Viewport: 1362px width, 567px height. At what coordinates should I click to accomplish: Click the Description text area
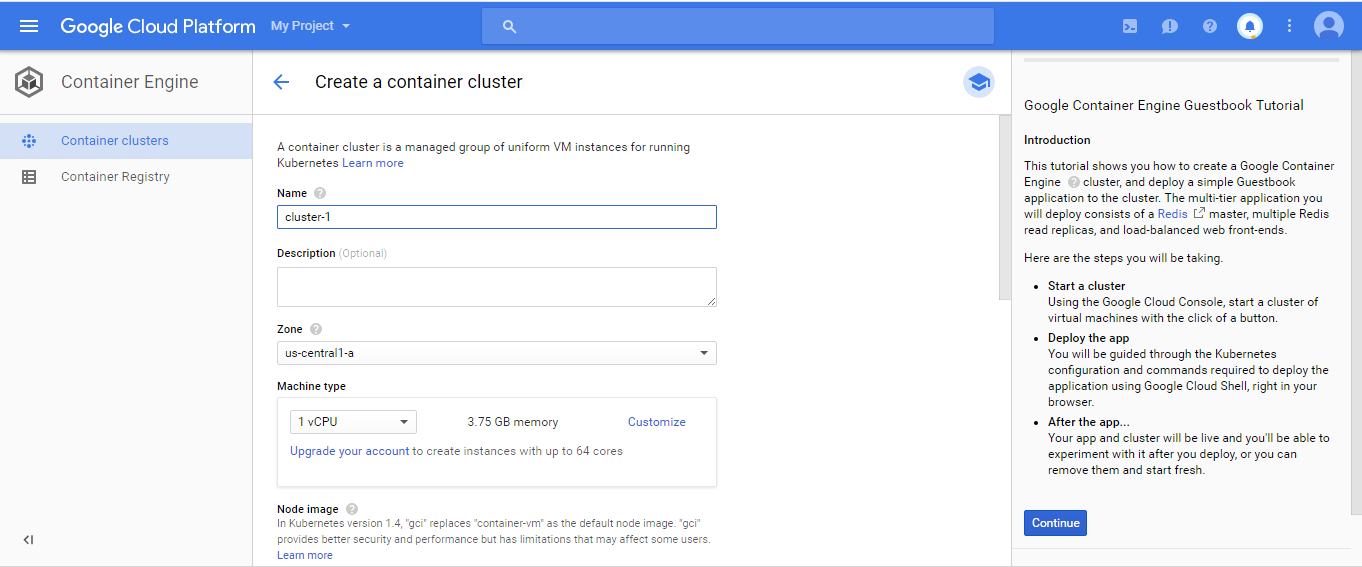(497, 287)
